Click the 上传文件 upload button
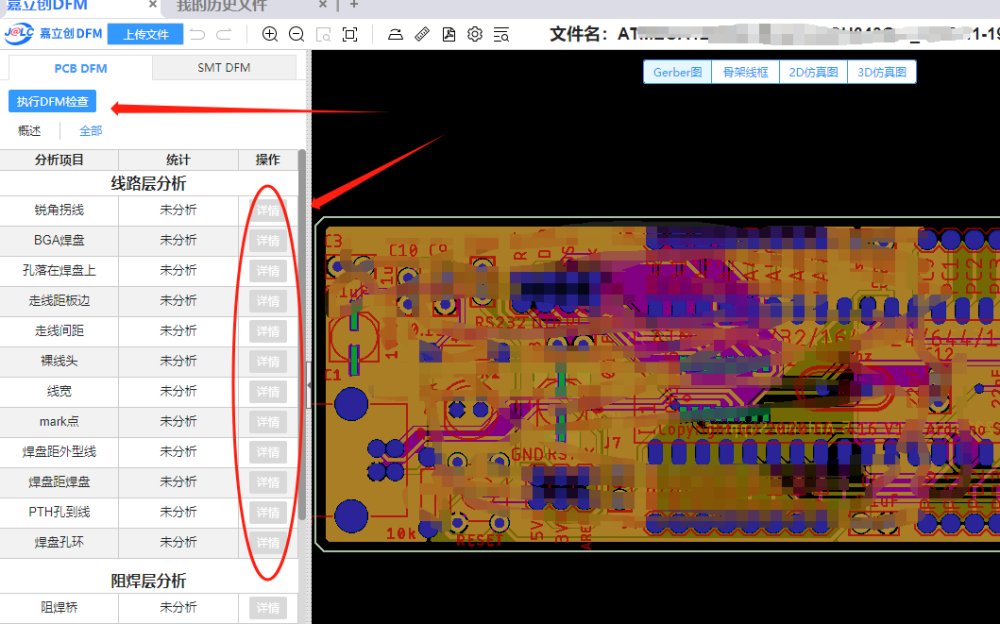 coord(145,35)
